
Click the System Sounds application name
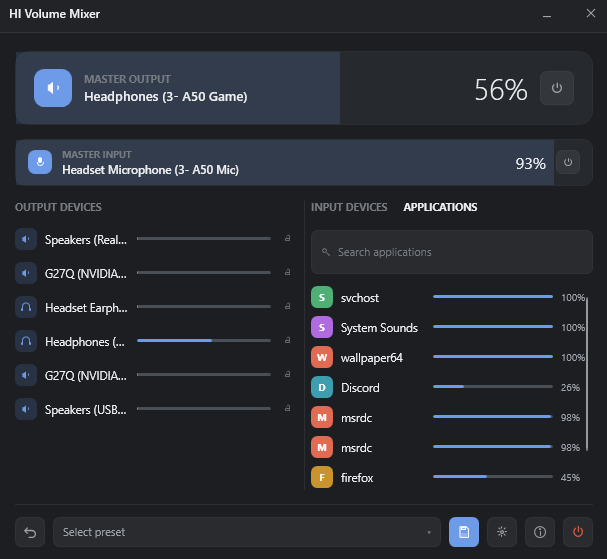pyautogui.click(x=379, y=328)
